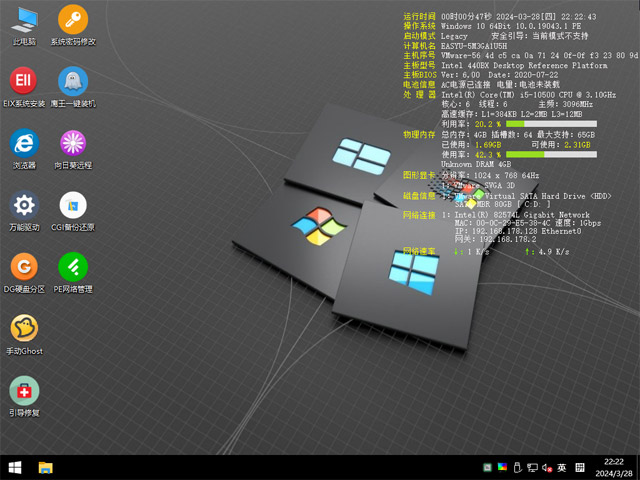Screen dimensions: 640x480
Task: Switch the 英 input language indicator
Action: [x=562, y=467]
